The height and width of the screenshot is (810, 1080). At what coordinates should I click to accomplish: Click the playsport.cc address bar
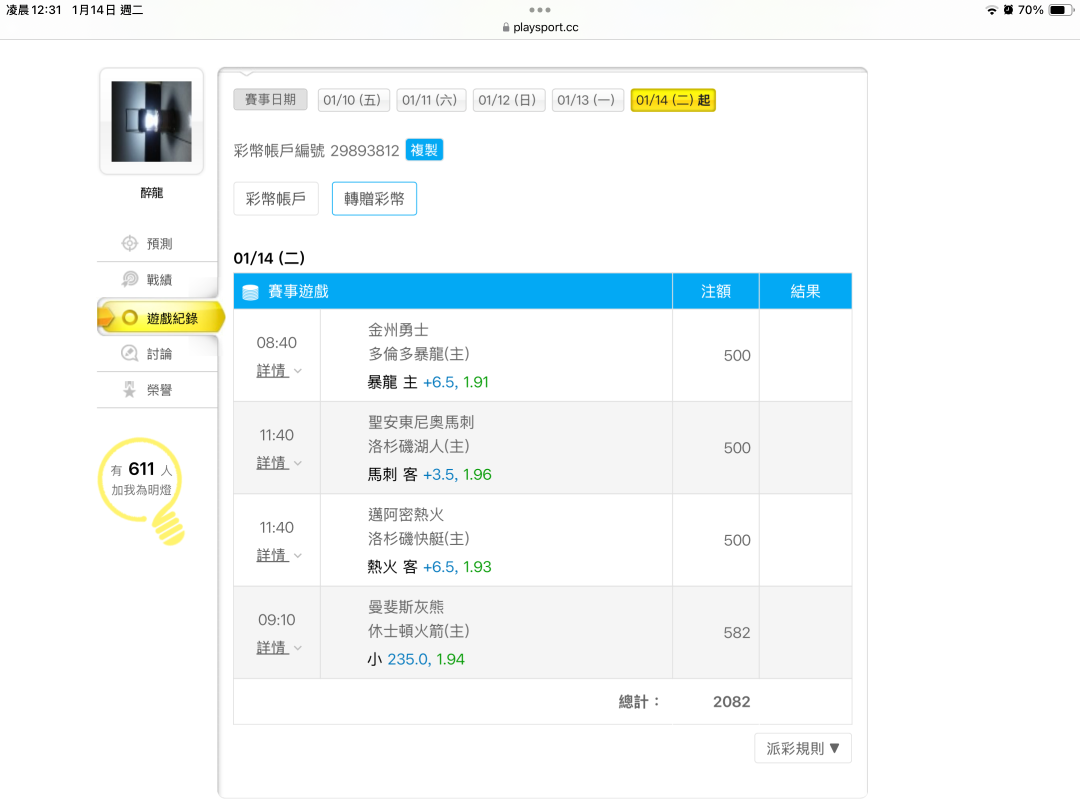[540, 28]
